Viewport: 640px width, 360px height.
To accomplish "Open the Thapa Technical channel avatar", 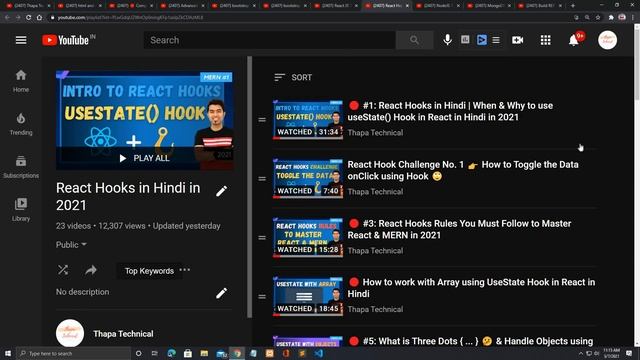I will pos(70,333).
